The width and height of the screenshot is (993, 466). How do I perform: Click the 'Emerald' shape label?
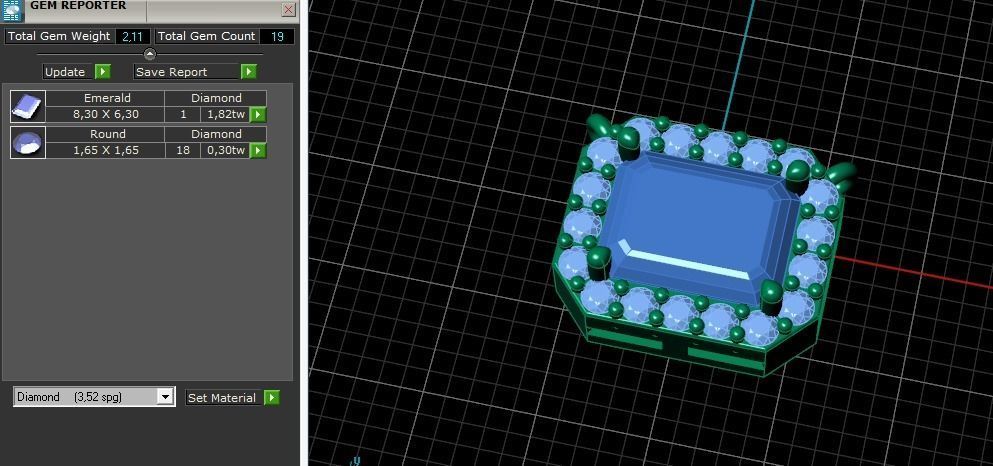(107, 98)
